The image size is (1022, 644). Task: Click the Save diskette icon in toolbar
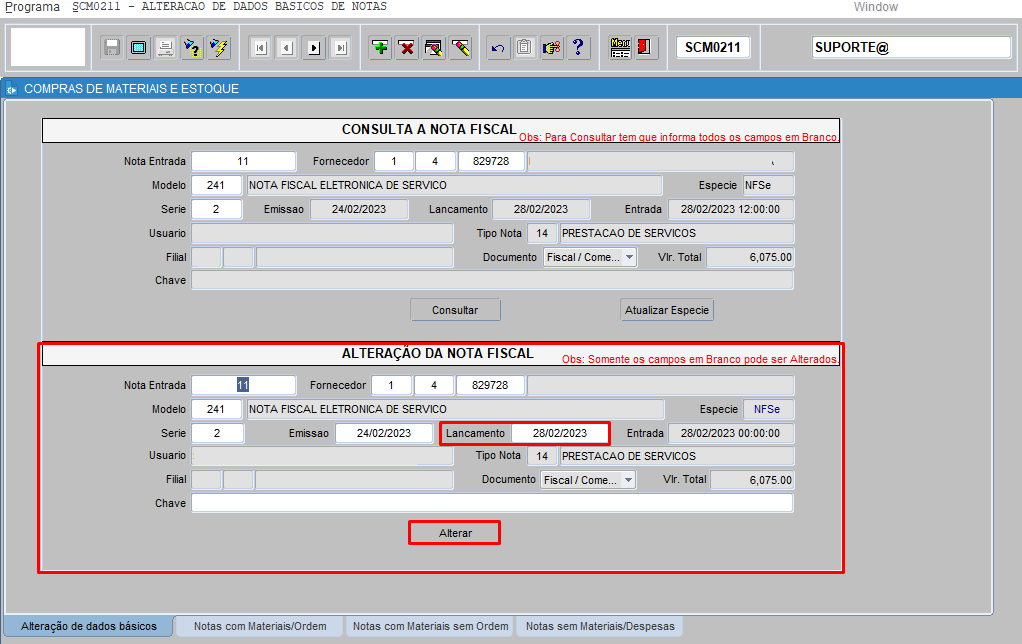click(112, 48)
